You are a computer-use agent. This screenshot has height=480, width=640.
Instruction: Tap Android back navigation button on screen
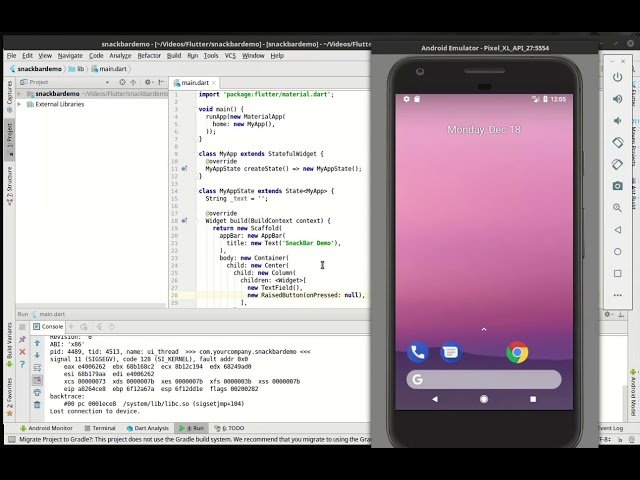coord(435,399)
